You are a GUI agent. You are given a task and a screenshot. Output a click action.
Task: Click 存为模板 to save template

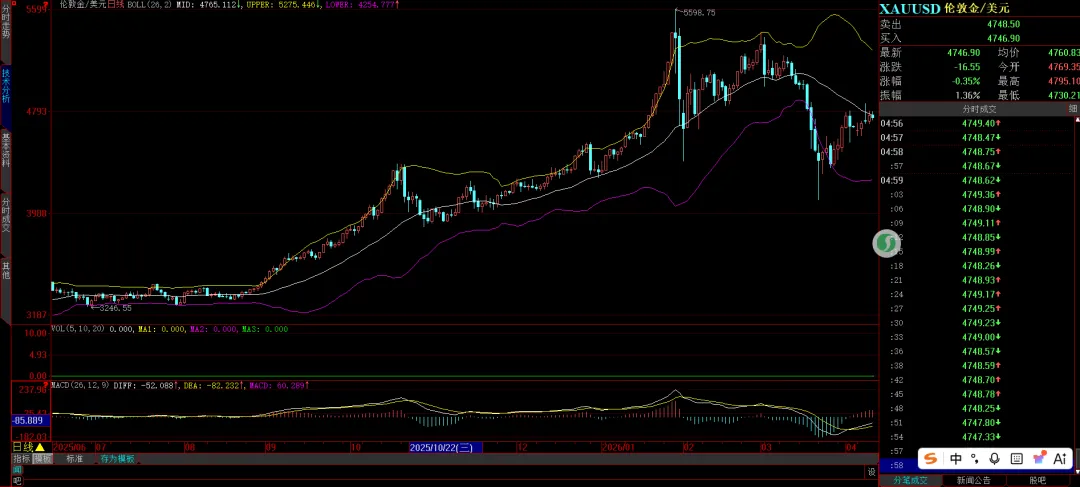[x=118, y=459]
